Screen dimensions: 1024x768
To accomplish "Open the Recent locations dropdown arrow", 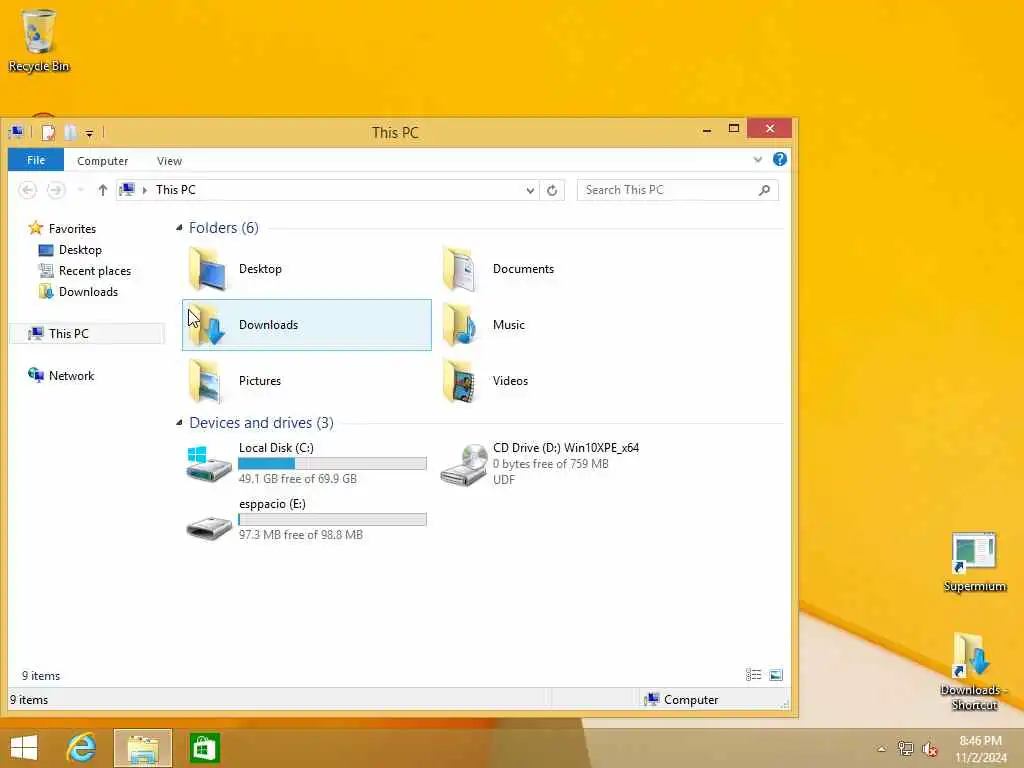I will click(80, 190).
